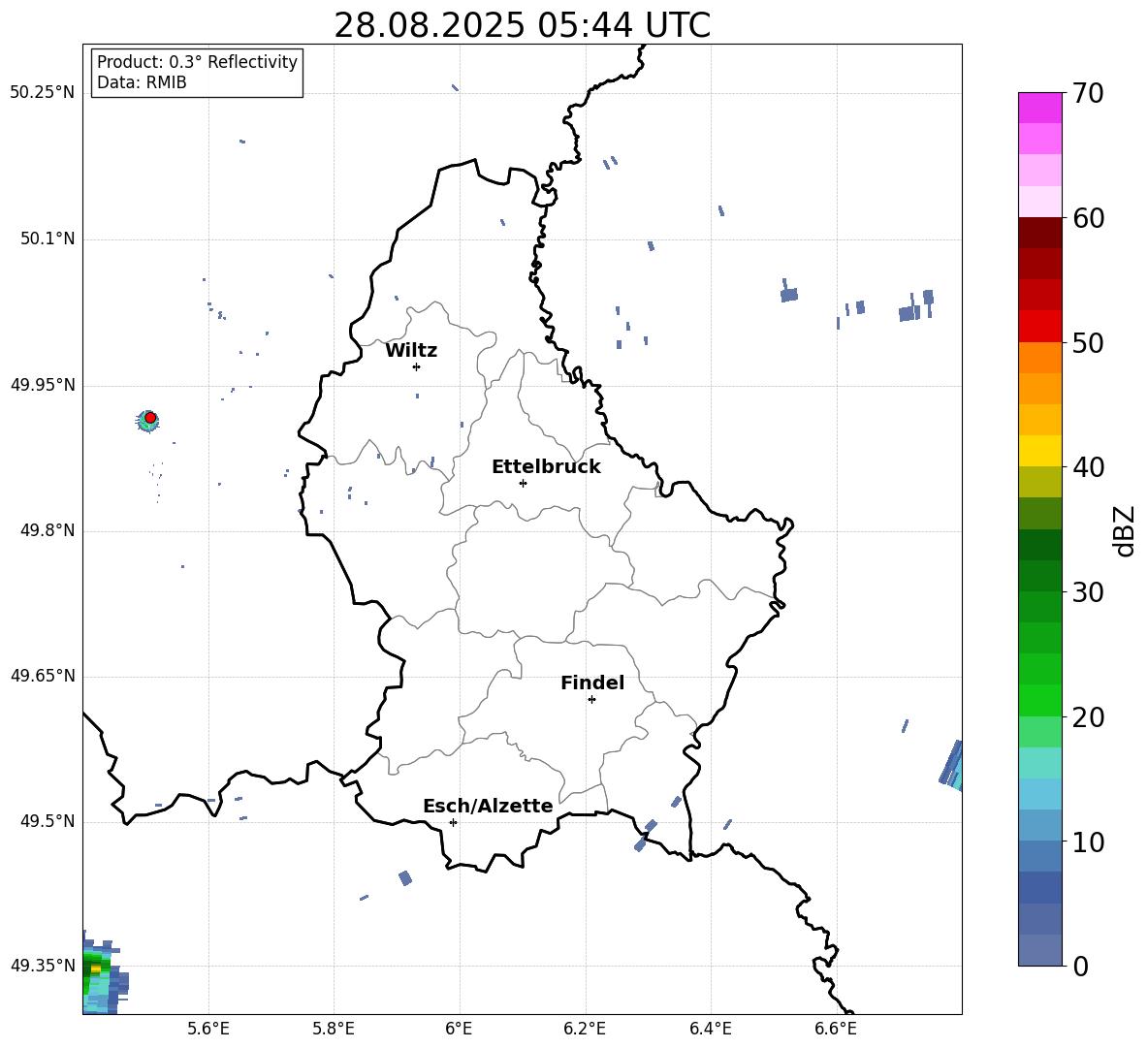Viewport: 1148px width, 1048px height.
Task: Click the red radar site marker dot
Action: 150,418
